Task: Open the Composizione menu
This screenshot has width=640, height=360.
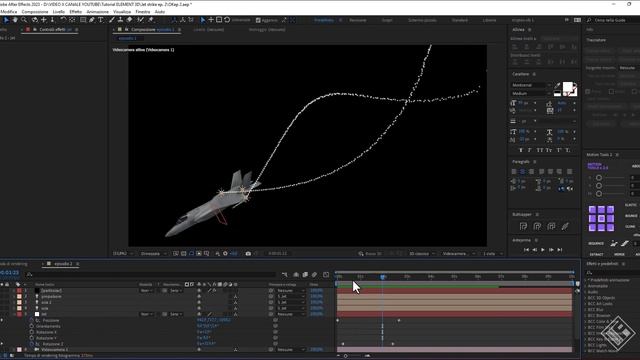Action: point(35,12)
